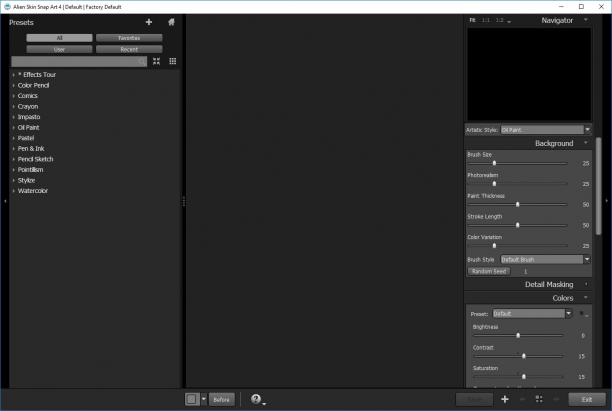Select Pointillism in preset list
Image resolution: width=612 pixels, height=411 pixels.
click(30, 170)
